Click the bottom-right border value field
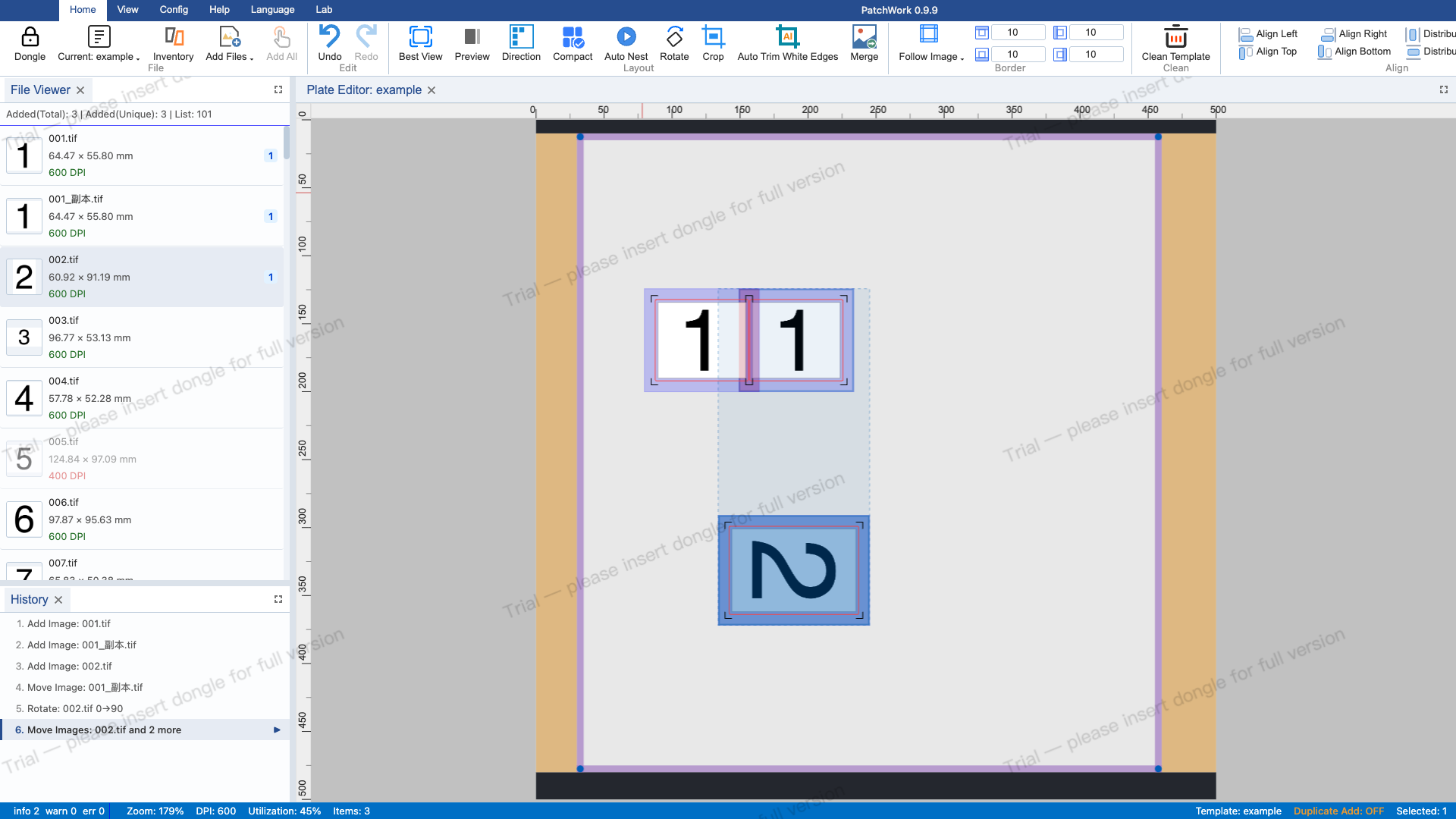This screenshot has width=1456, height=819. coord(1096,55)
